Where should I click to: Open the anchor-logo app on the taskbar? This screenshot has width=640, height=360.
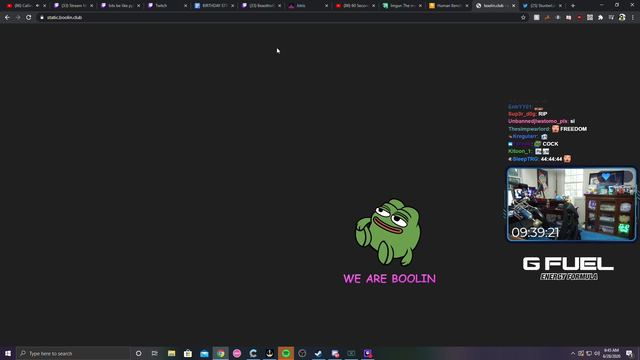tap(269, 353)
